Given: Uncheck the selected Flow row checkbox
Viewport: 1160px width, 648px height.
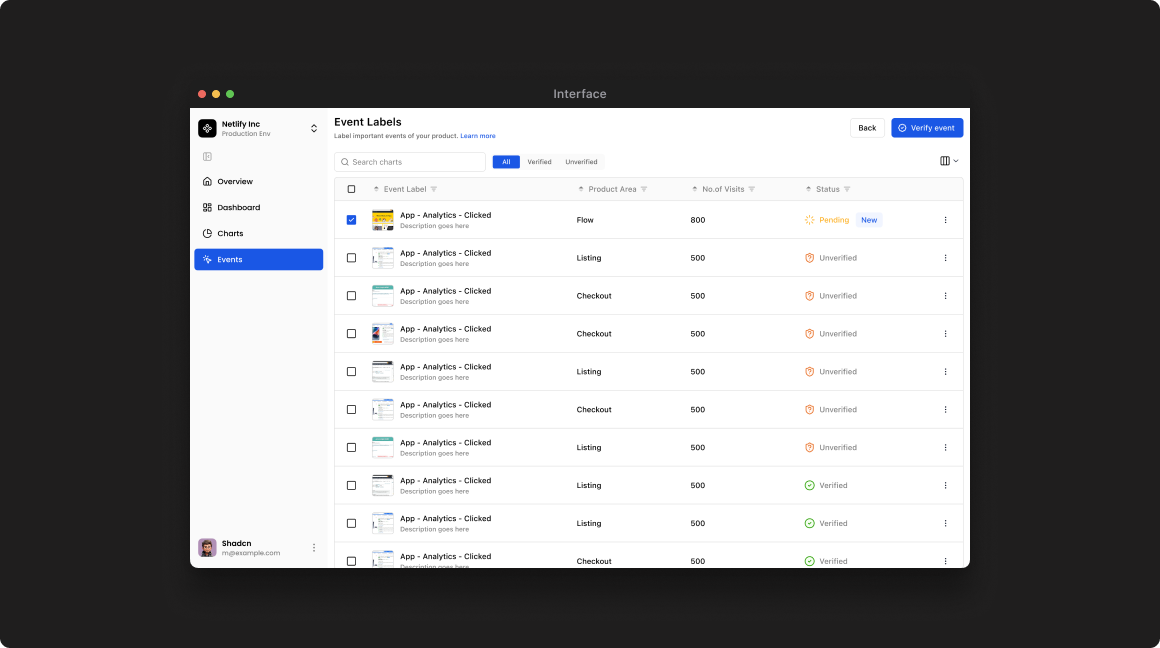Looking at the screenshot, I should pos(351,220).
